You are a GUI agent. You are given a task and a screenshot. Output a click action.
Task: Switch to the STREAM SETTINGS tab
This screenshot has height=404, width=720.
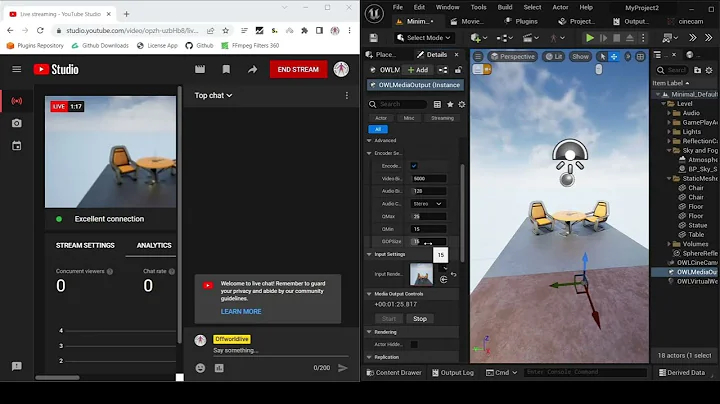click(x=85, y=246)
